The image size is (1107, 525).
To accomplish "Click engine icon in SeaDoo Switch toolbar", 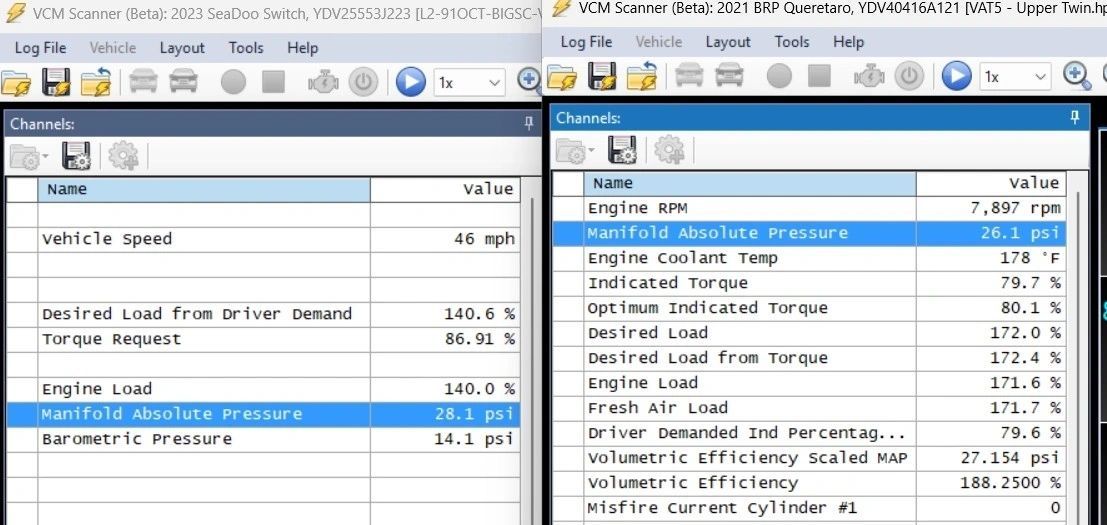I will pos(323,83).
